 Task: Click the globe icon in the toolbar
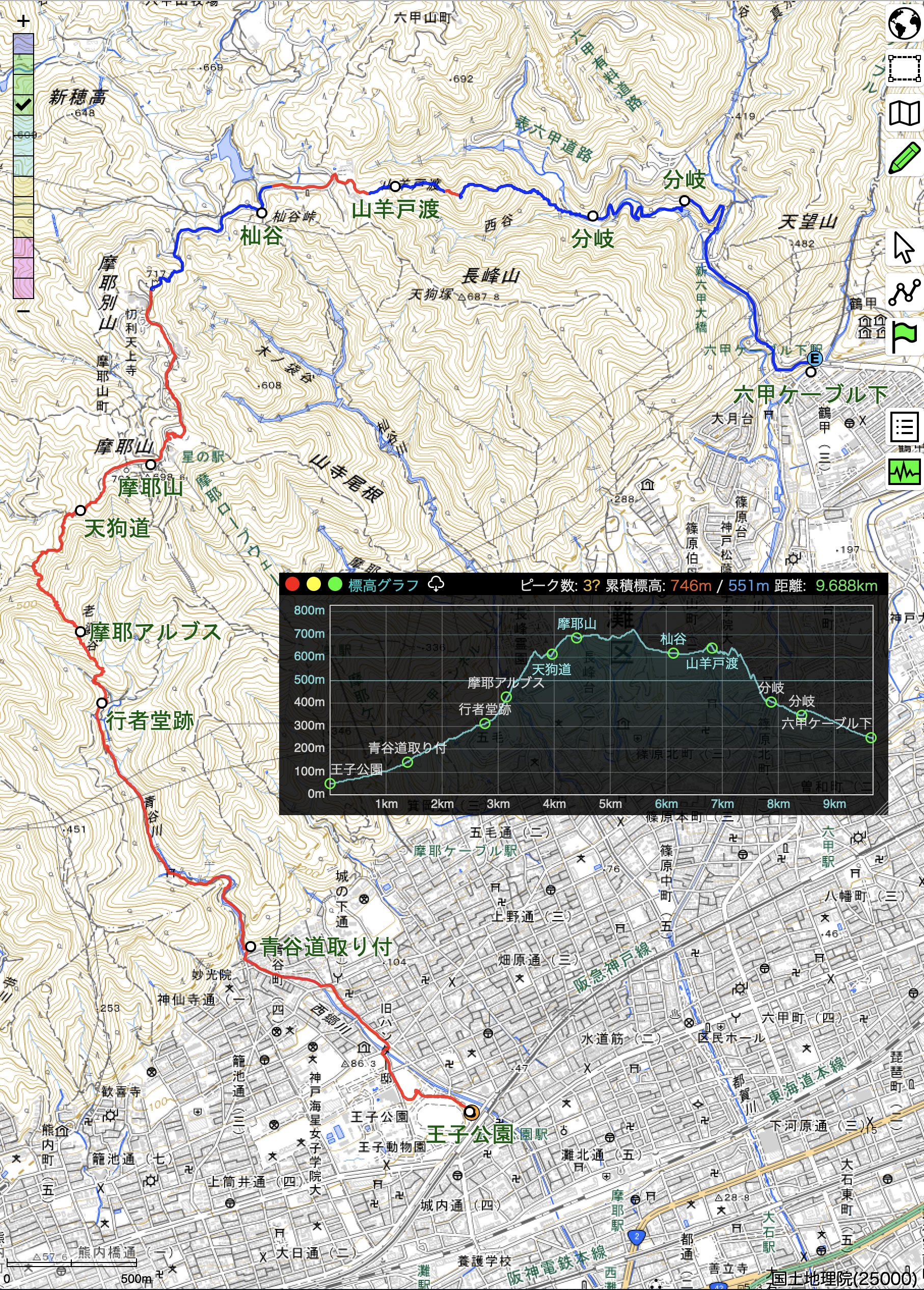[x=904, y=24]
